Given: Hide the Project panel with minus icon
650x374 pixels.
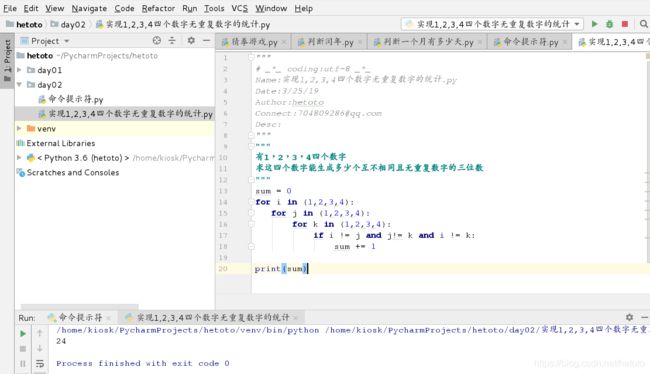Looking at the screenshot, I should click(206, 40).
